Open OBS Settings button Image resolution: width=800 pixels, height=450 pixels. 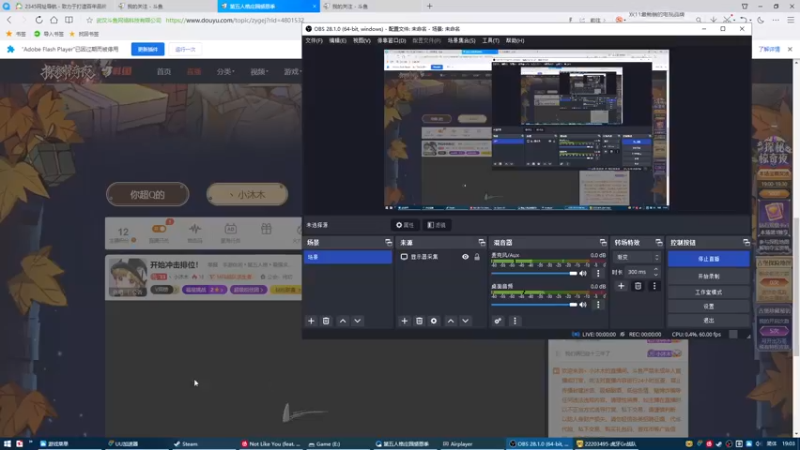pos(709,307)
